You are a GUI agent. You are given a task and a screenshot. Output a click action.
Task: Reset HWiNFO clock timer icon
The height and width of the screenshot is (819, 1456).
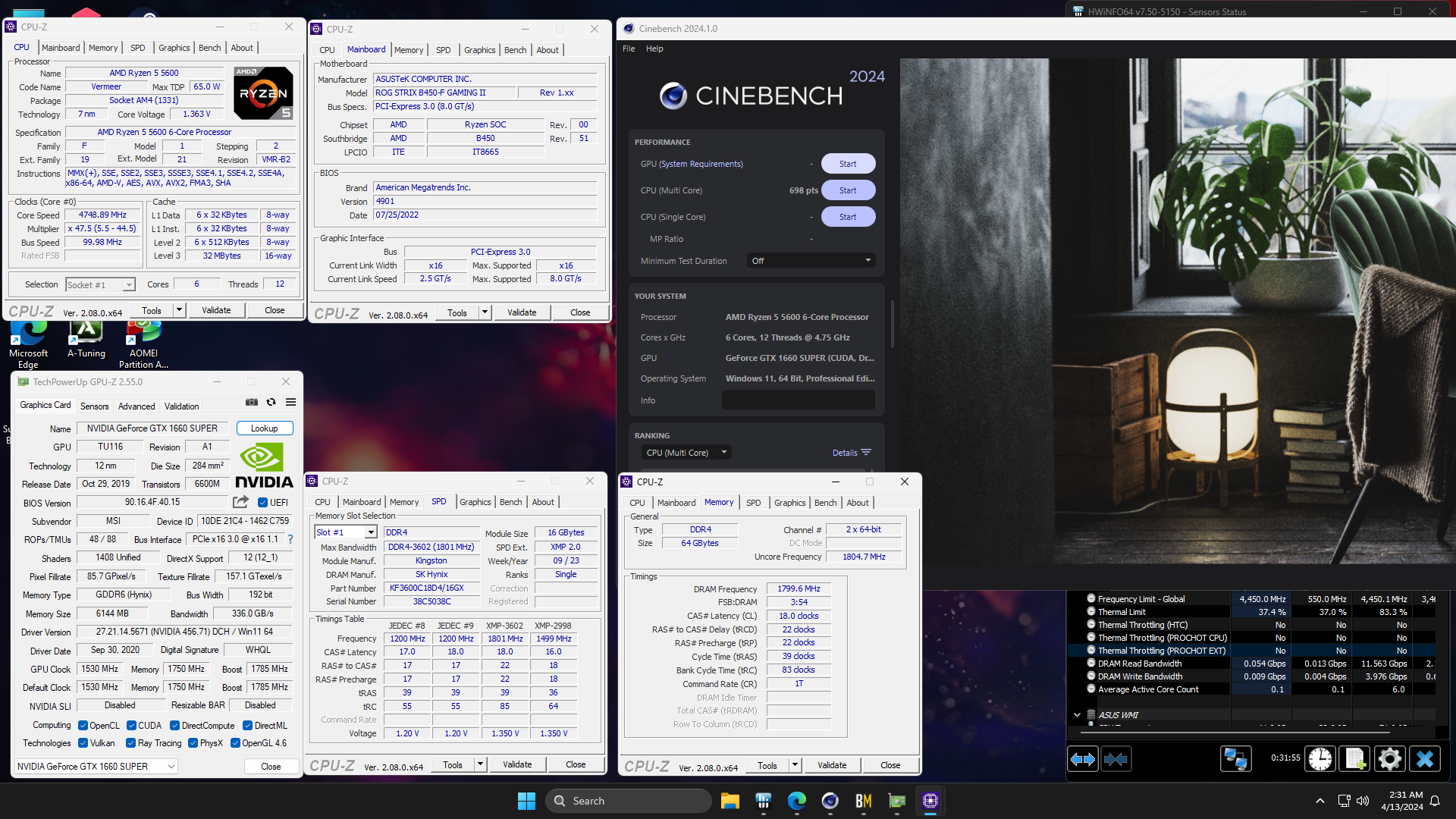pyautogui.click(x=1320, y=759)
